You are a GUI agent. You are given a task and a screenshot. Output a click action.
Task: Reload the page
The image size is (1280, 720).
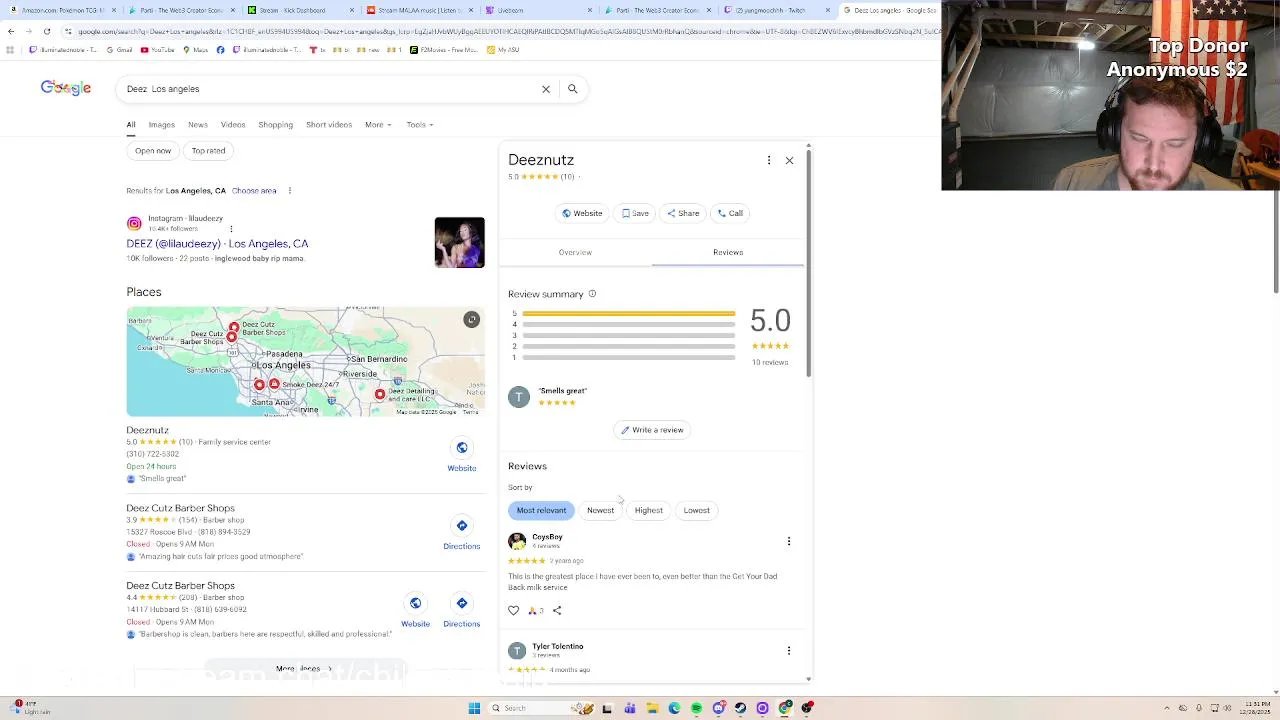tap(46, 31)
